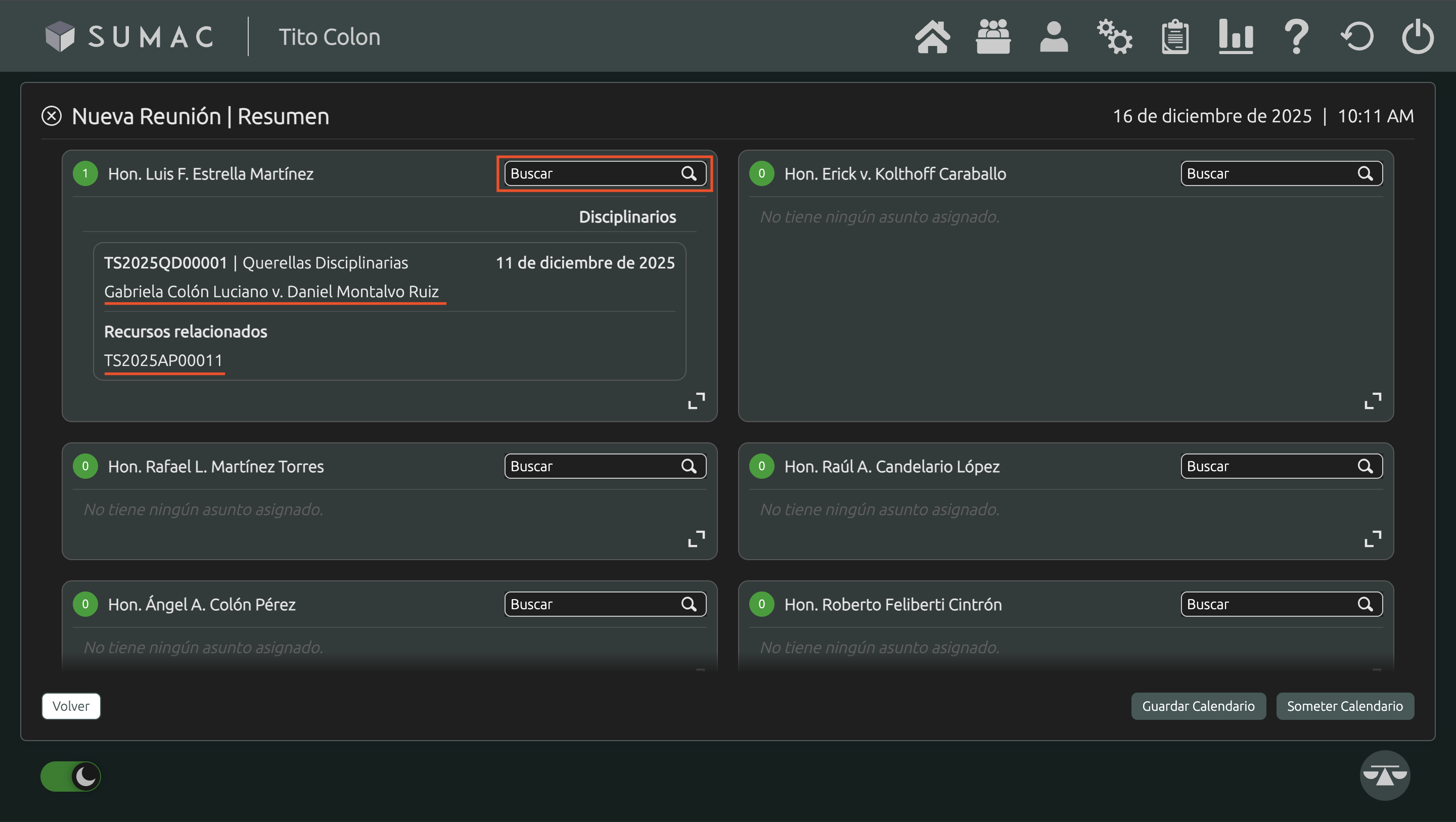The width and height of the screenshot is (1456, 822).
Task: Click the Guardar Calendario button
Action: tap(1198, 706)
